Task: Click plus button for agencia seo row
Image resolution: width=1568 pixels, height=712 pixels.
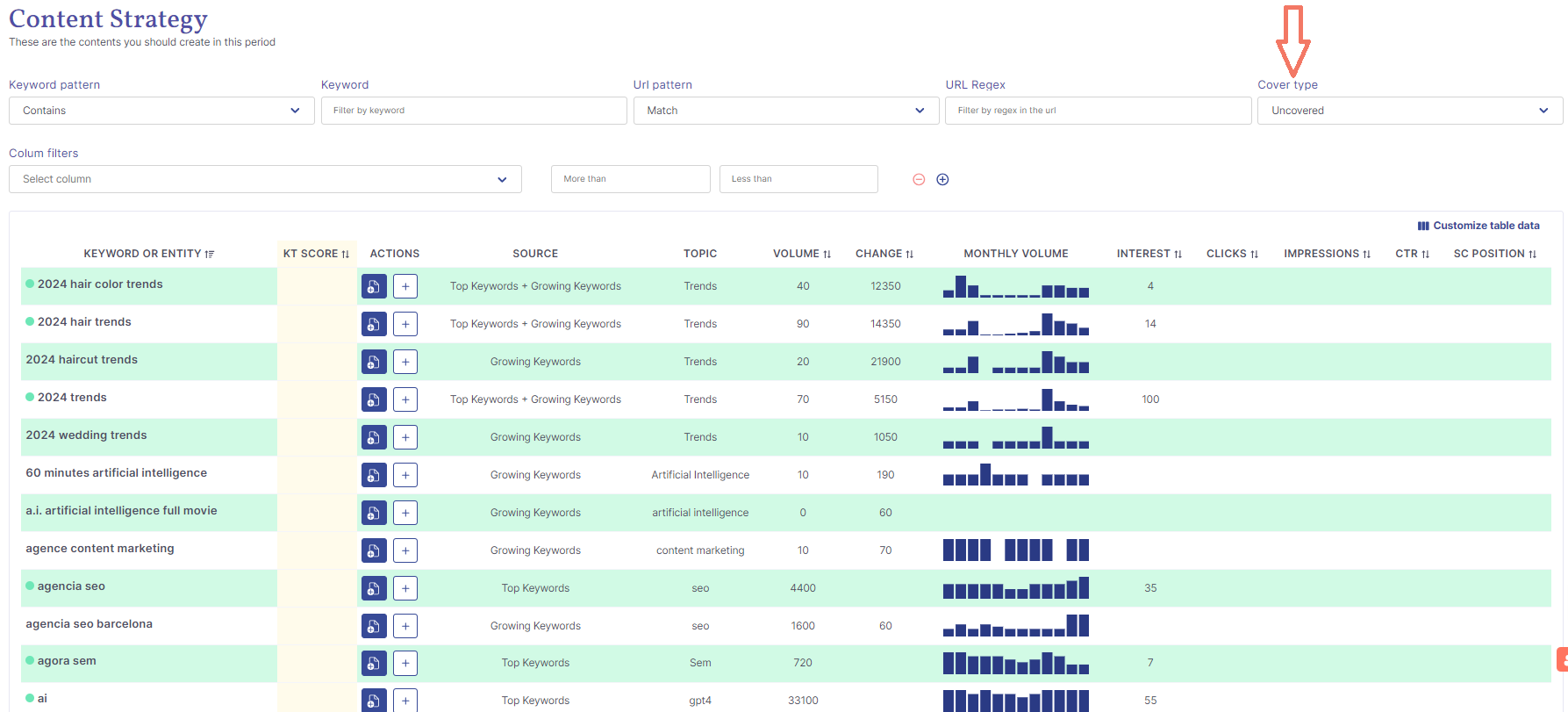Action: pos(405,588)
